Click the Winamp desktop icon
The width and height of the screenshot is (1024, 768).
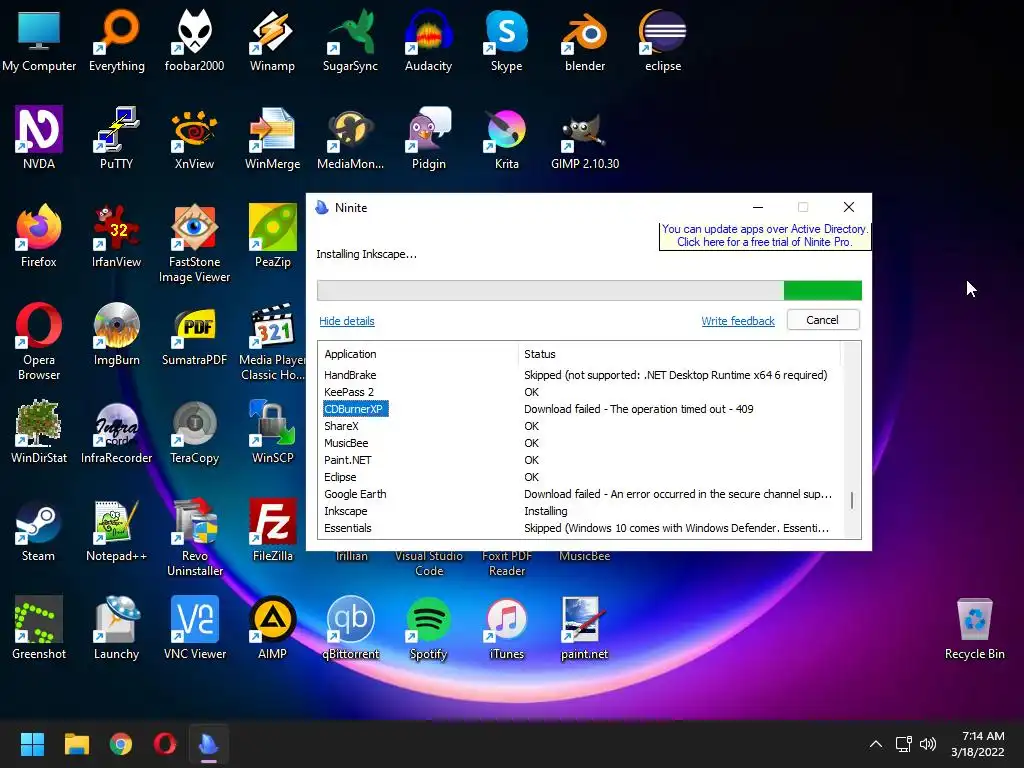coord(272,40)
